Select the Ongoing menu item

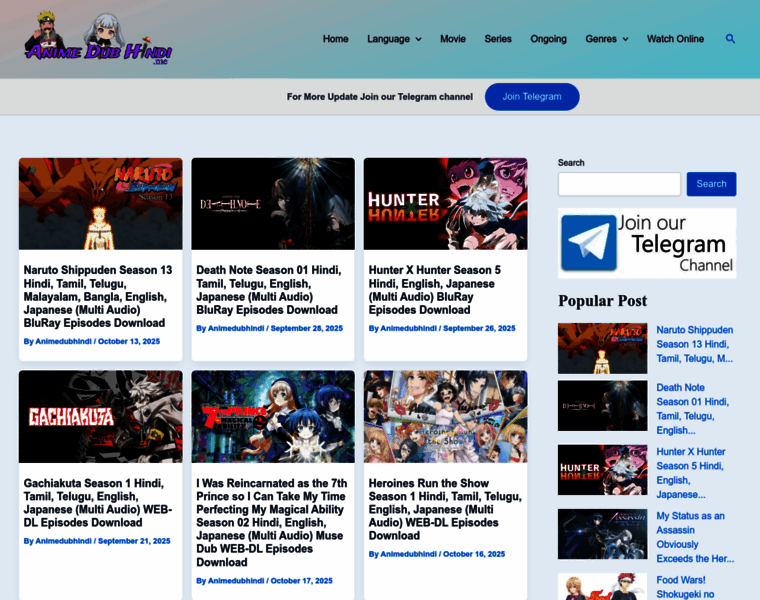click(548, 39)
